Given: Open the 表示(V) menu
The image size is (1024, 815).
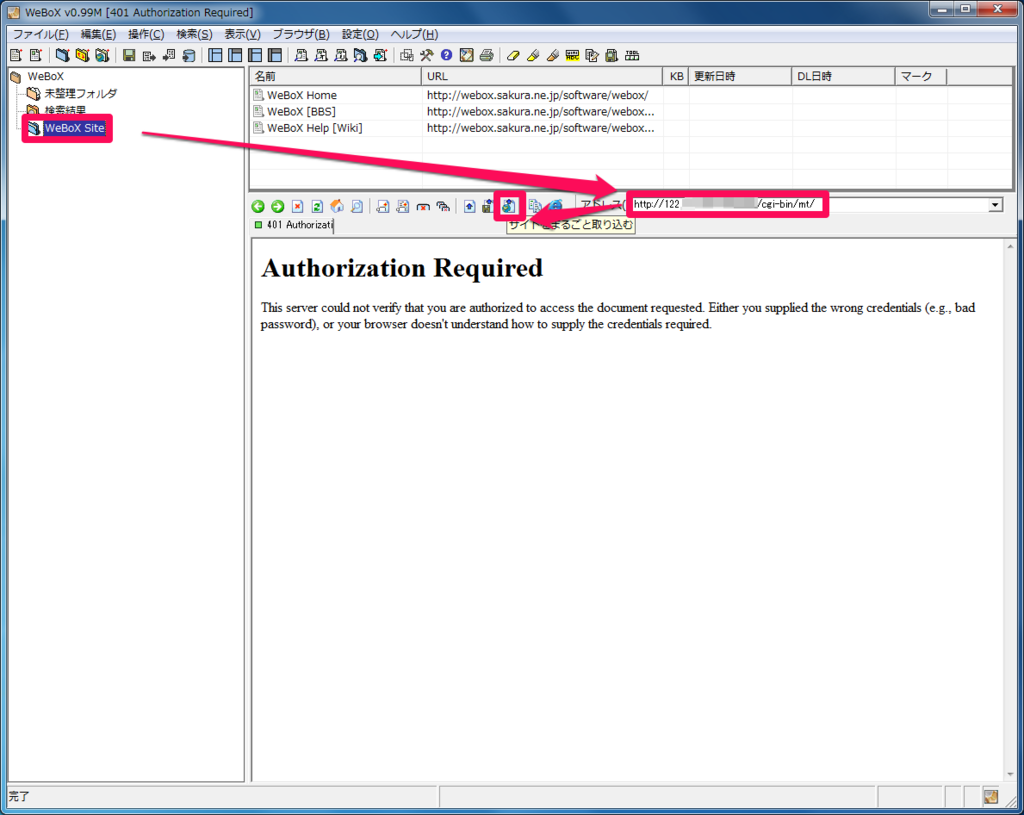Looking at the screenshot, I should point(242,34).
